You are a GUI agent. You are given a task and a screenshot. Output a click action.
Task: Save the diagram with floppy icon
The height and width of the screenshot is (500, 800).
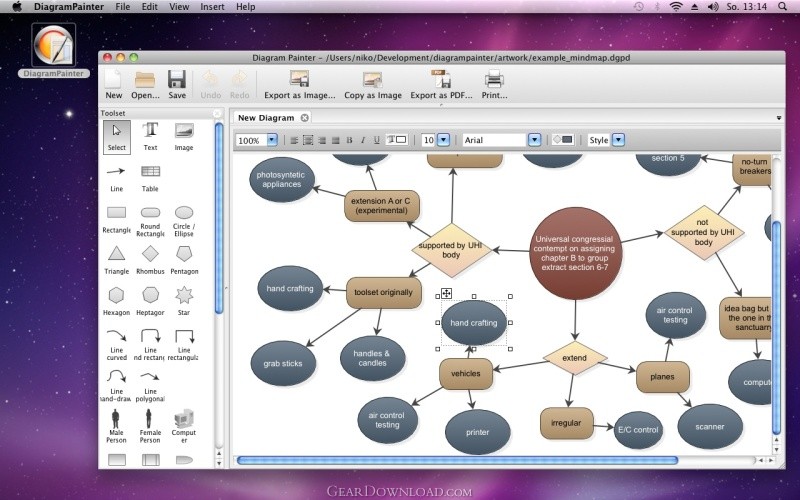[x=177, y=85]
